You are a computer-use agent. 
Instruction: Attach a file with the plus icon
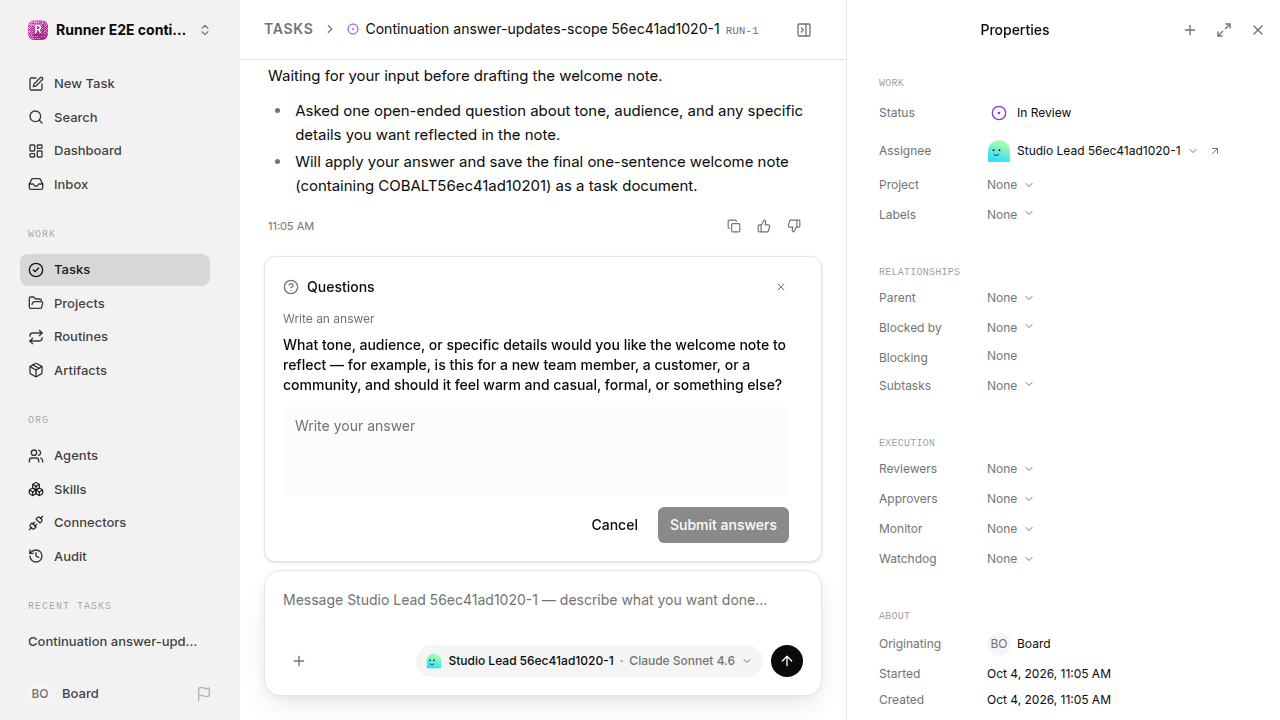pos(299,661)
